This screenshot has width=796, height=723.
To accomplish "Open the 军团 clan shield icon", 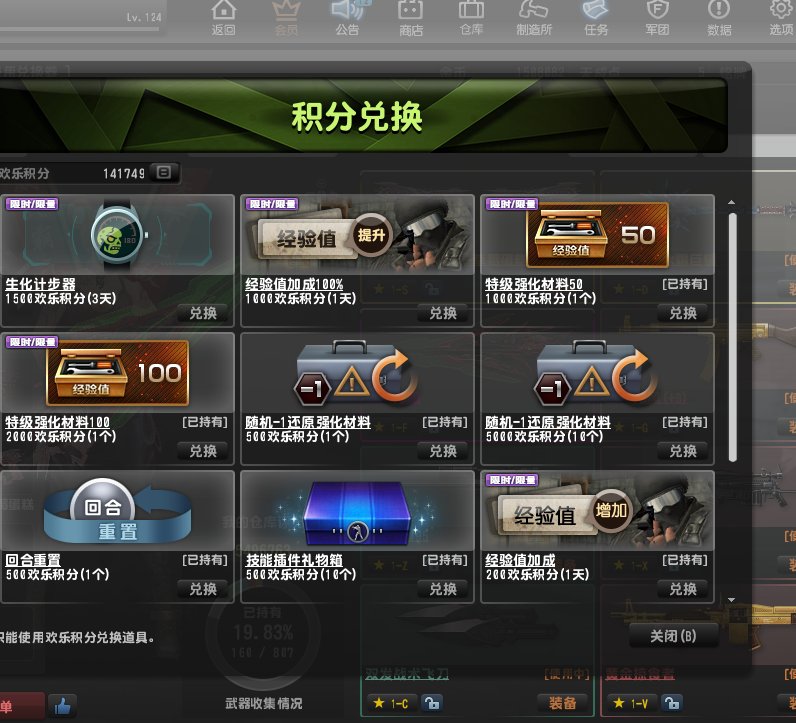I will click(x=657, y=18).
